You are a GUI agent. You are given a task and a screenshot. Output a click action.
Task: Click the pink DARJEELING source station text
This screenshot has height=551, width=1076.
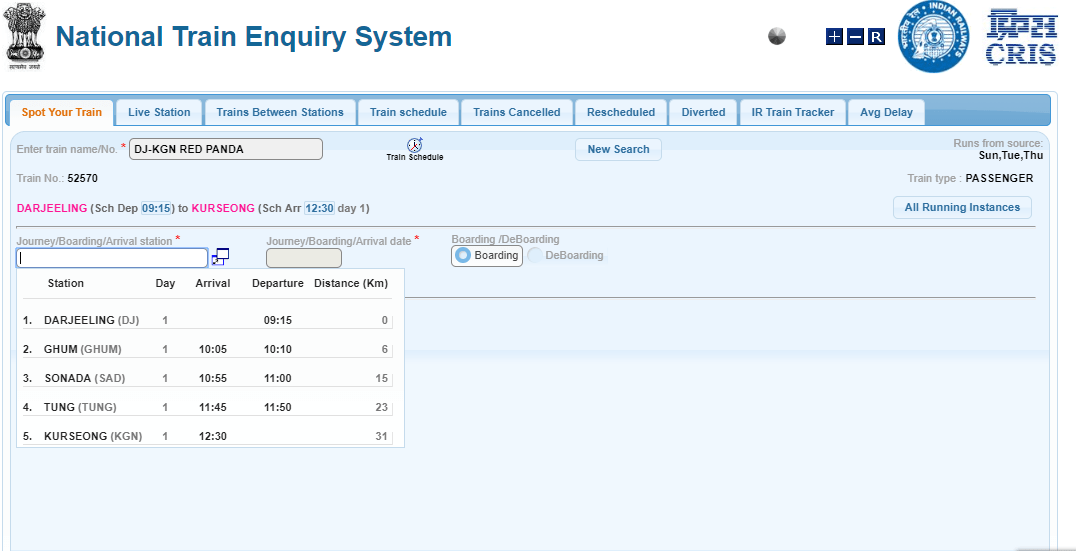coord(52,208)
